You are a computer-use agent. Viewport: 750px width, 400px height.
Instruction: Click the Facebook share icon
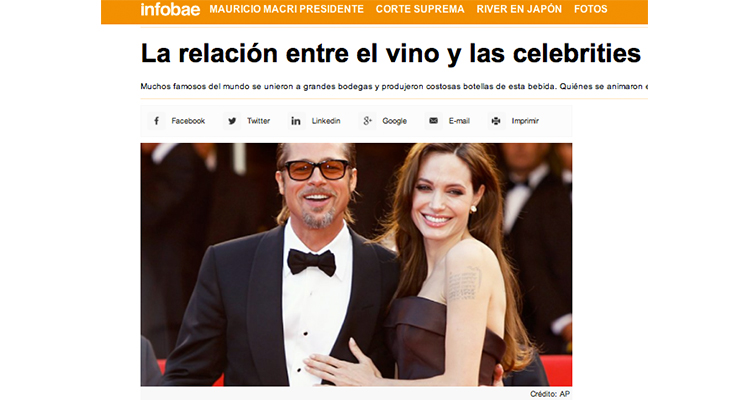point(156,121)
